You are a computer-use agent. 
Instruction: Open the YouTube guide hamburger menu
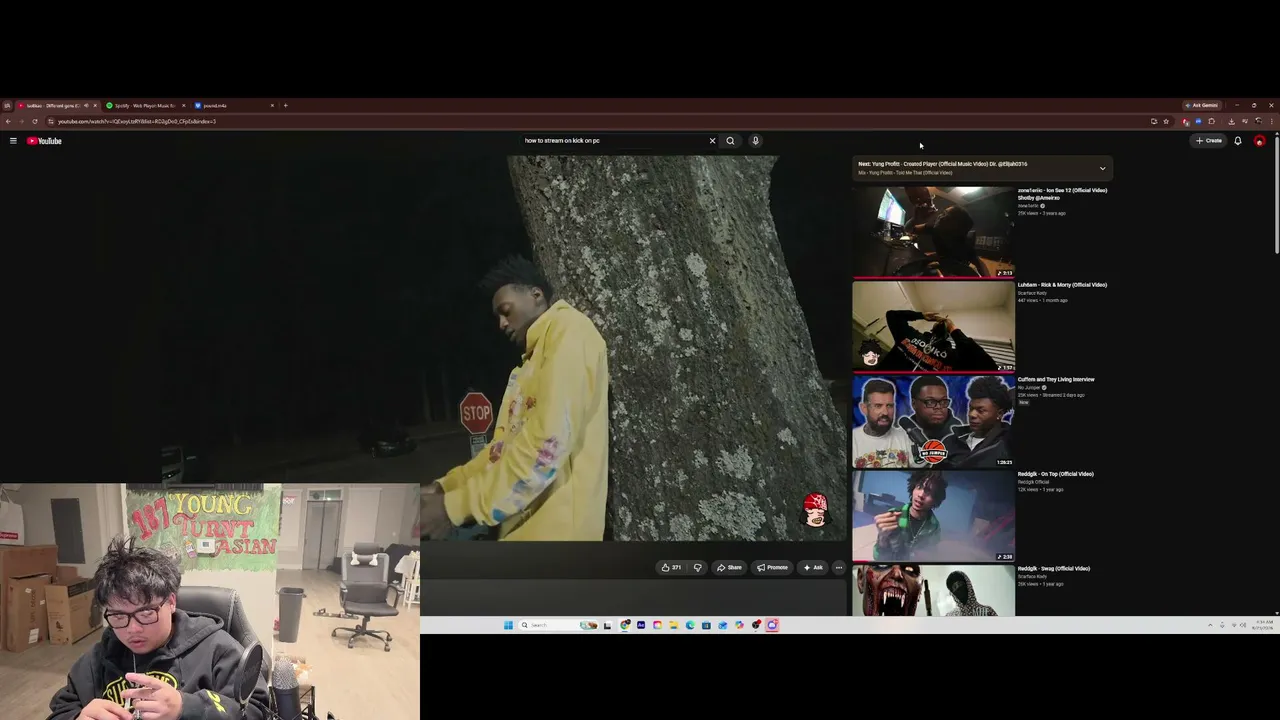pos(13,141)
